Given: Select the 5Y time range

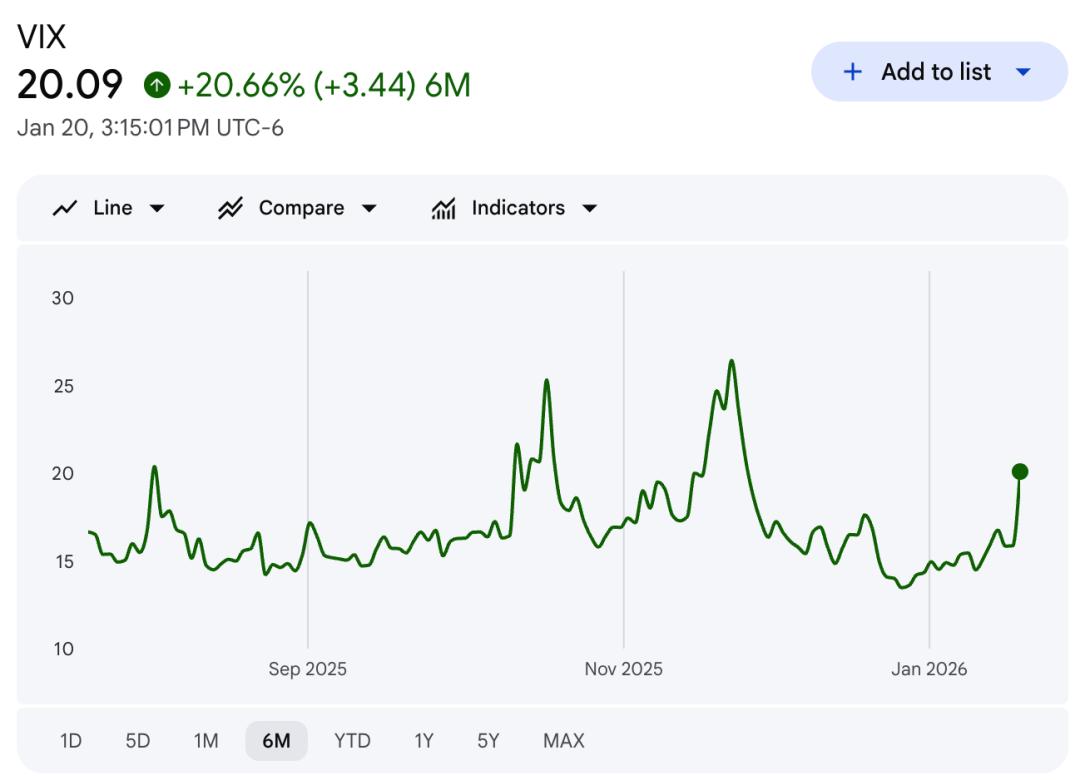Looking at the screenshot, I should (x=488, y=741).
